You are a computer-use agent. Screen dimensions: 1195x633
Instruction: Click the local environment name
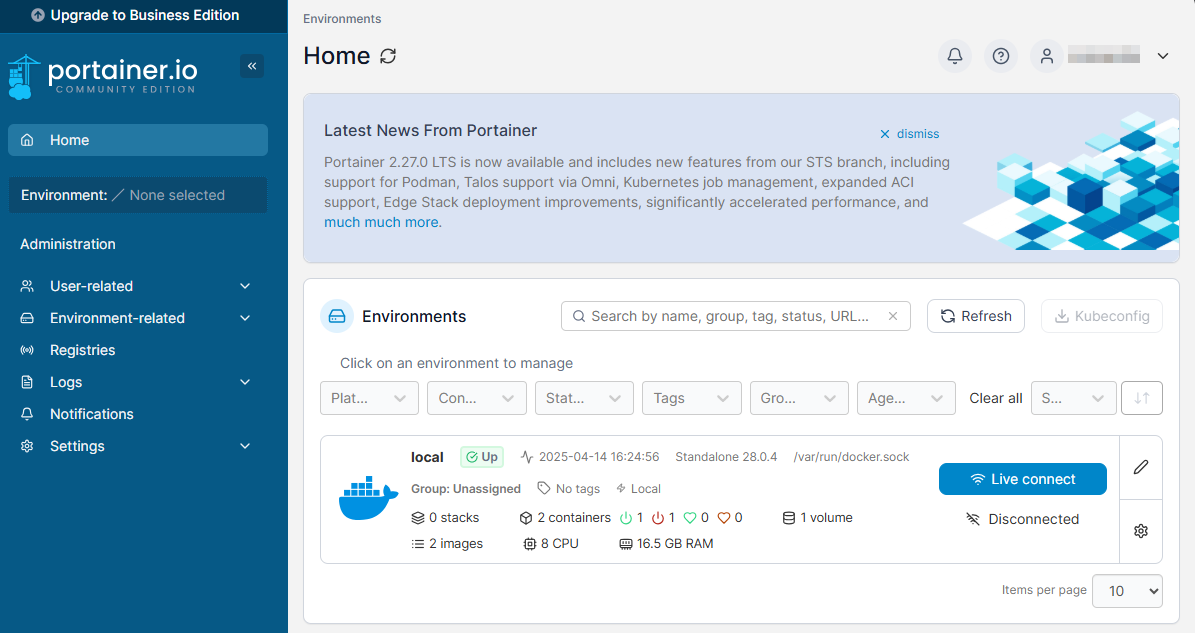(x=427, y=457)
